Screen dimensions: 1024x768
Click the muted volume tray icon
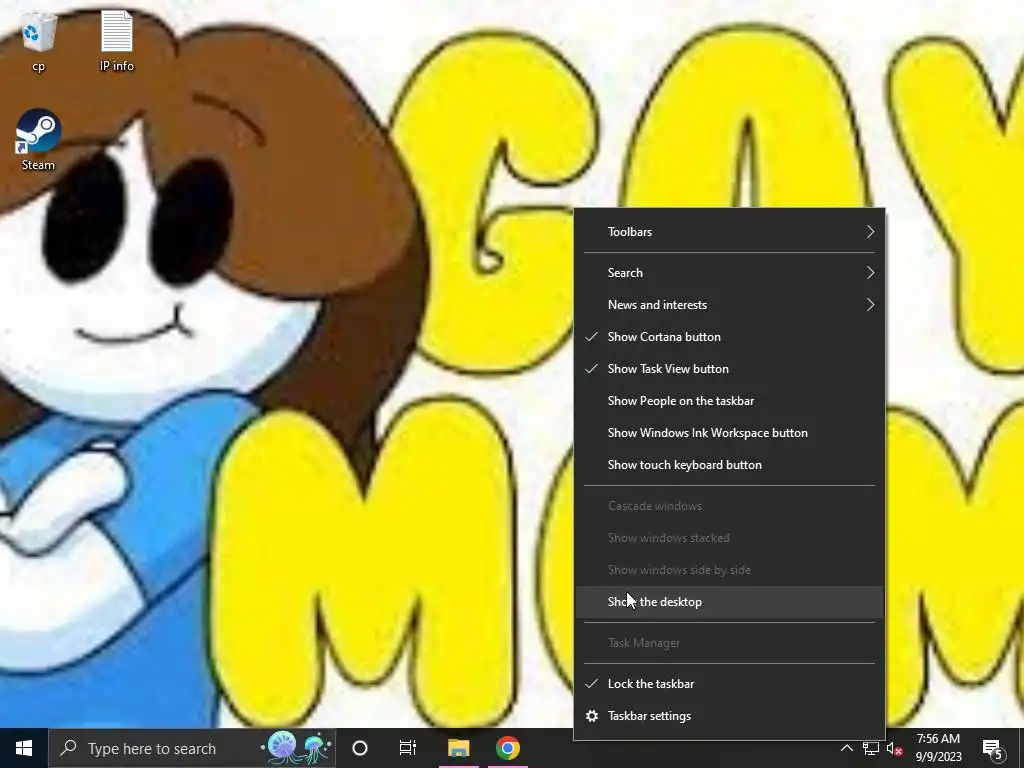click(x=894, y=748)
